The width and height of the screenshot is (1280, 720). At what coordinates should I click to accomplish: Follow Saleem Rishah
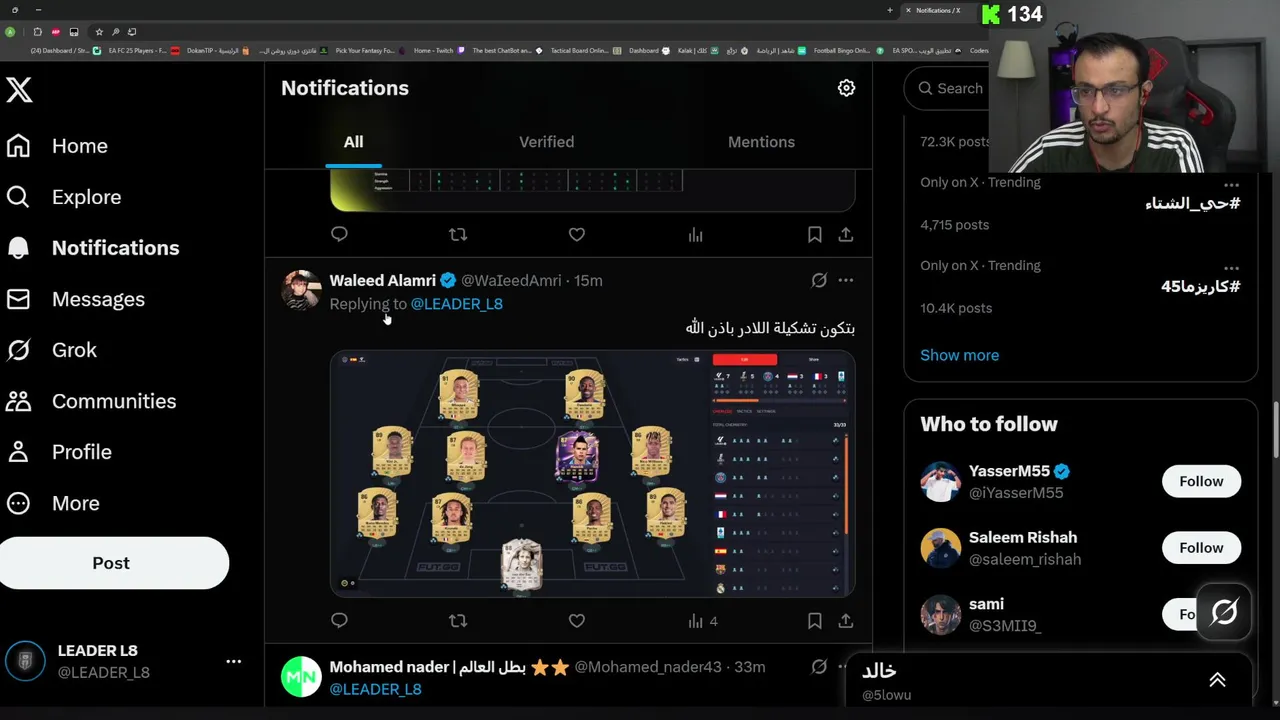point(1201,548)
